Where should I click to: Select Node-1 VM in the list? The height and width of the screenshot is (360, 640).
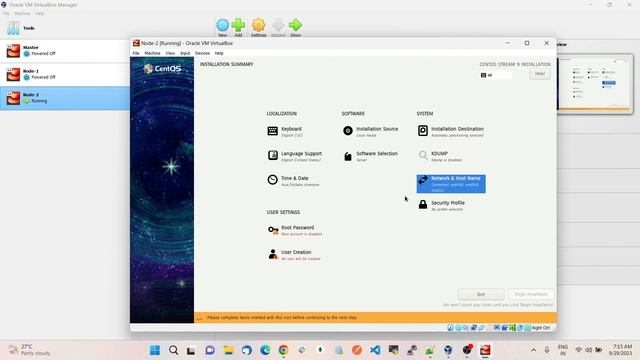click(65, 74)
